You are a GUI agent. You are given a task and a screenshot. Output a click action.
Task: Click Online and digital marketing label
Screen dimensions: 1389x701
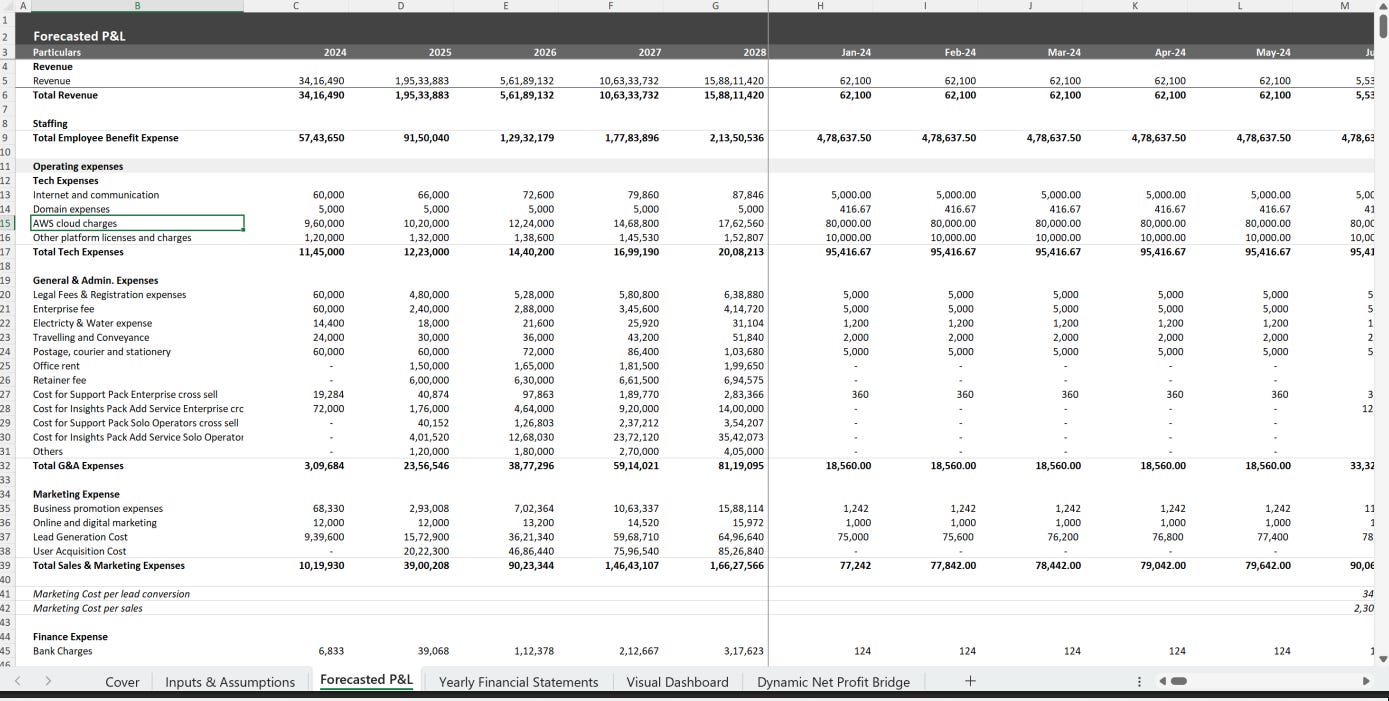[95, 522]
